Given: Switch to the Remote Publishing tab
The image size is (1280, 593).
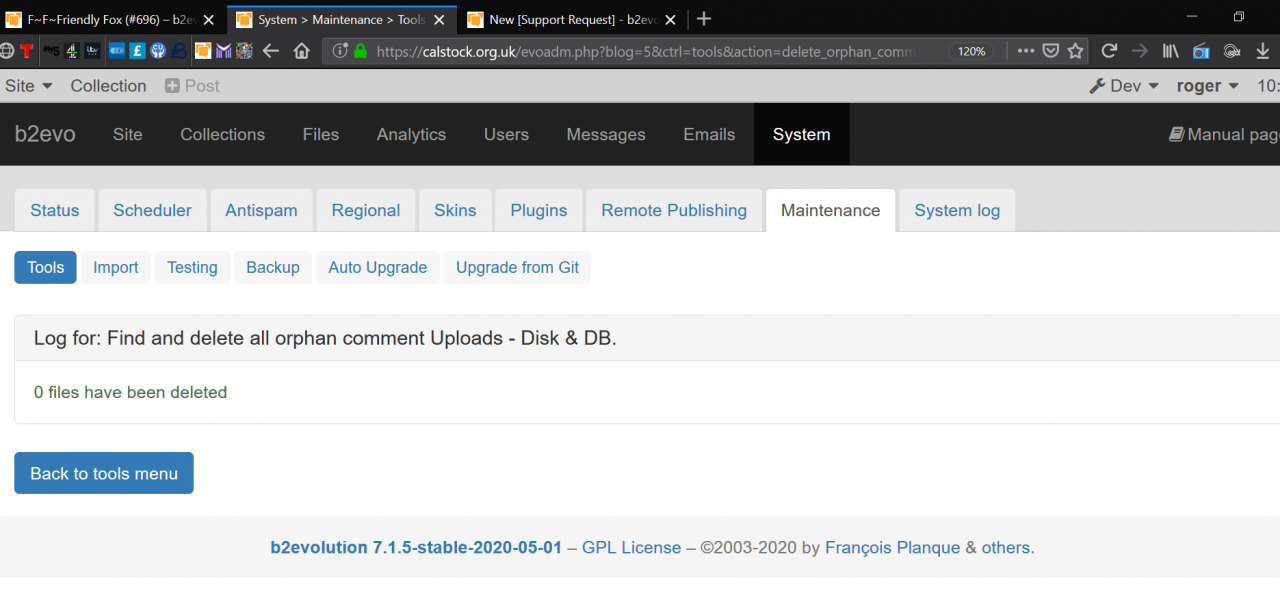Looking at the screenshot, I should pos(674,210).
